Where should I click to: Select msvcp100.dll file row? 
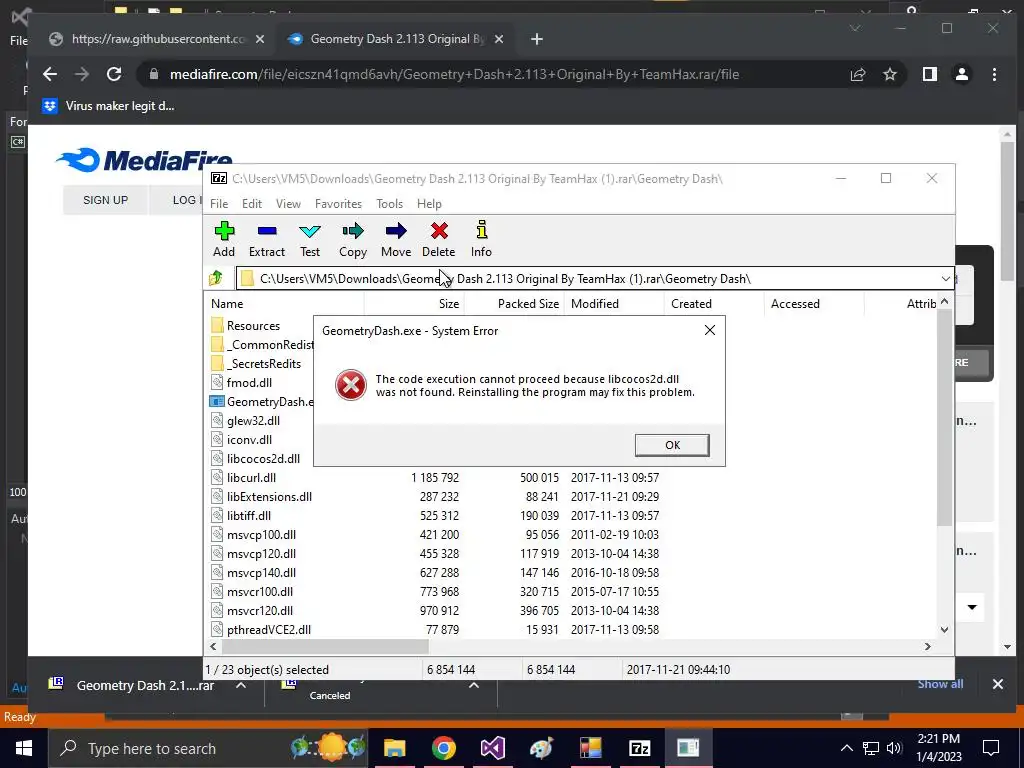(x=434, y=534)
